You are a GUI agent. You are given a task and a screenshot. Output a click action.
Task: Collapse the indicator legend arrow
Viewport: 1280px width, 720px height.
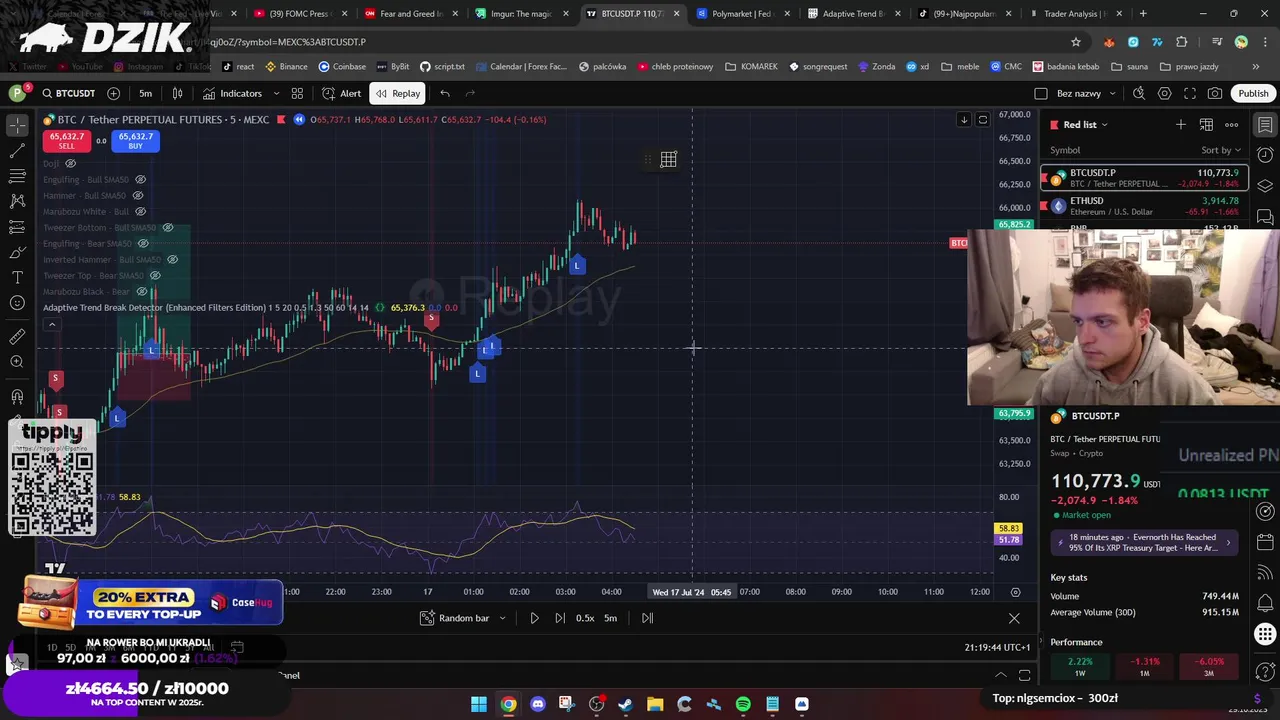(x=52, y=324)
